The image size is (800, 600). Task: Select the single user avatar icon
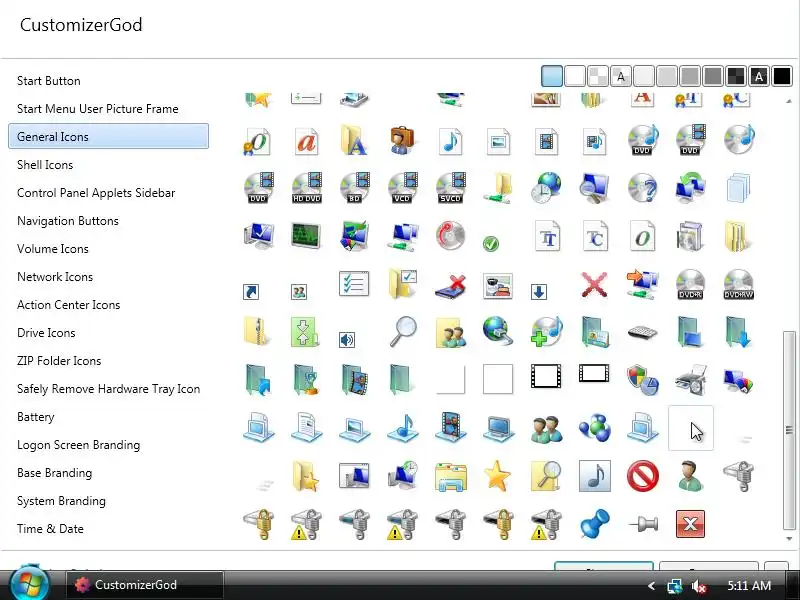[690, 476]
